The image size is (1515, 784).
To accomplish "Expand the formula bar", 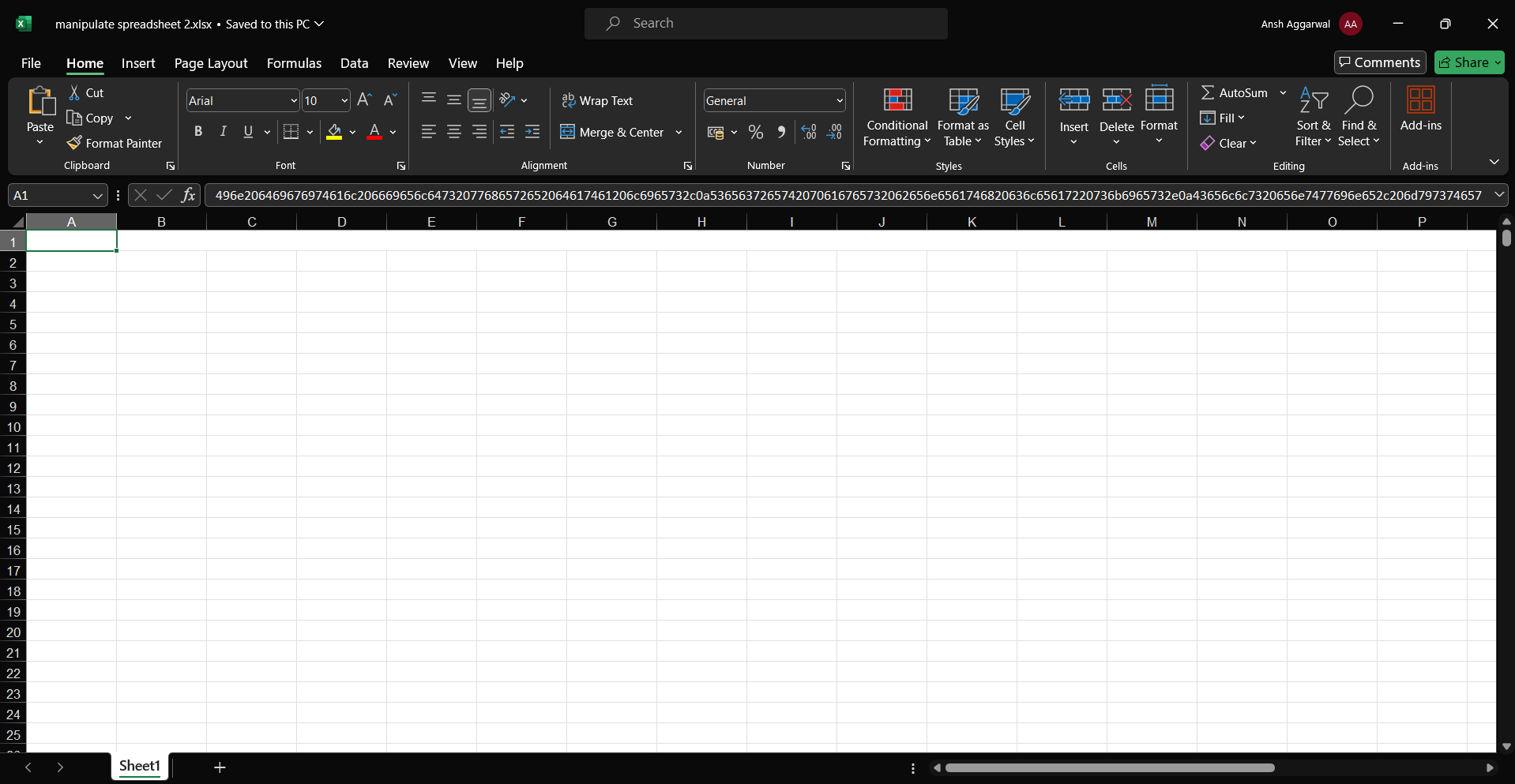I will (1499, 194).
